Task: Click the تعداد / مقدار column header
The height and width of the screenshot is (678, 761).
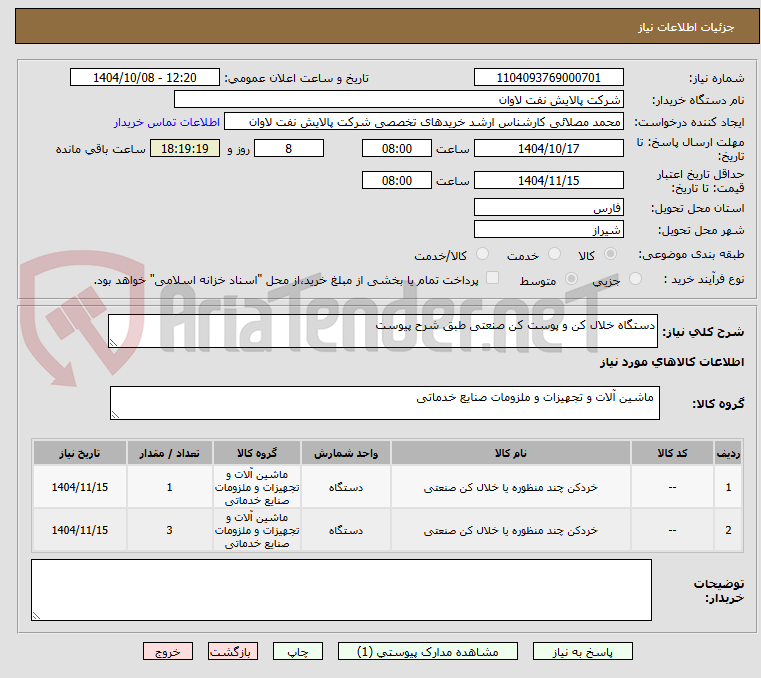Action: (x=169, y=453)
